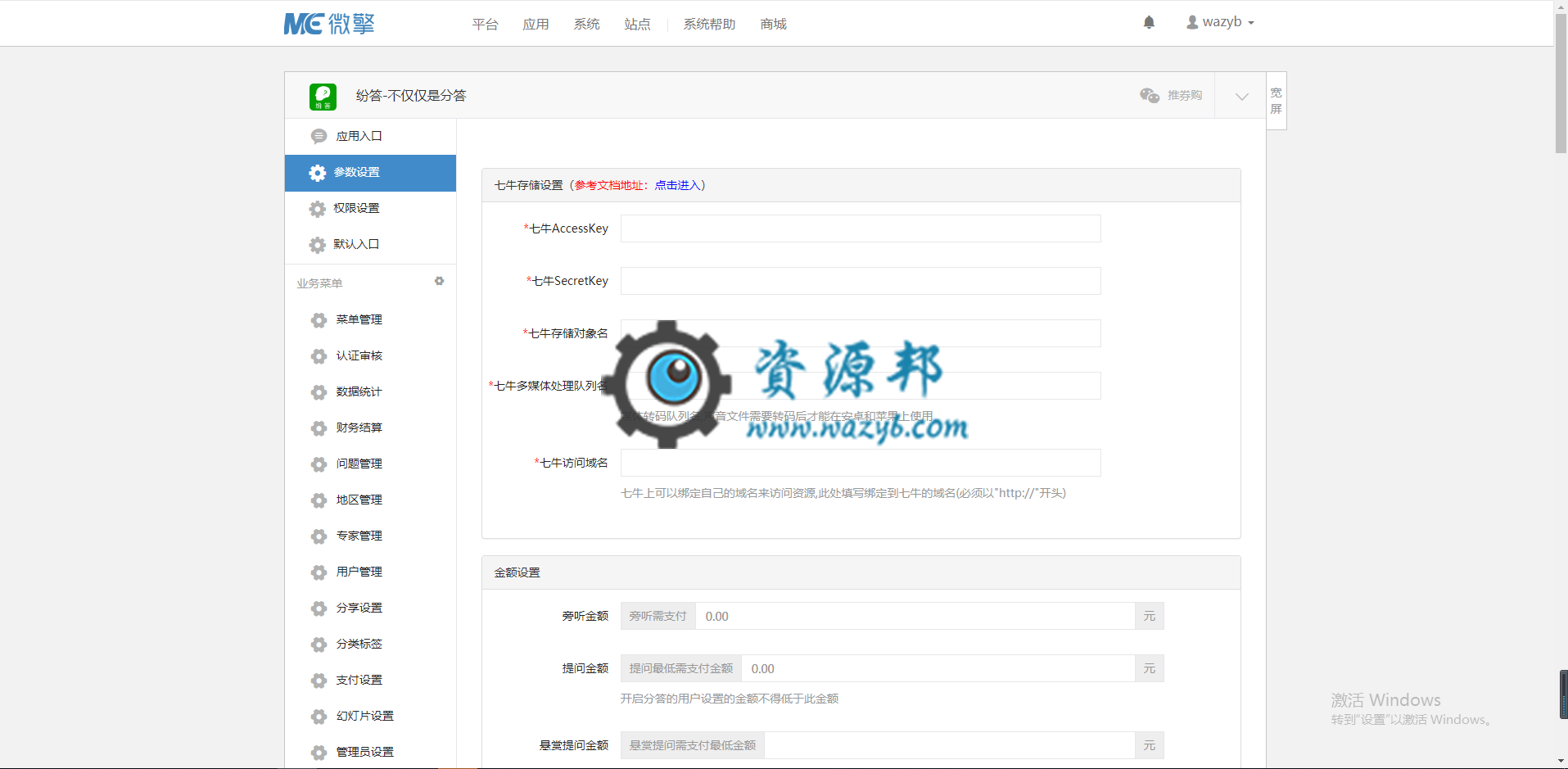Click the 微擎 logo in the header
Viewport: 1568px width, 769px height.
tap(329, 24)
